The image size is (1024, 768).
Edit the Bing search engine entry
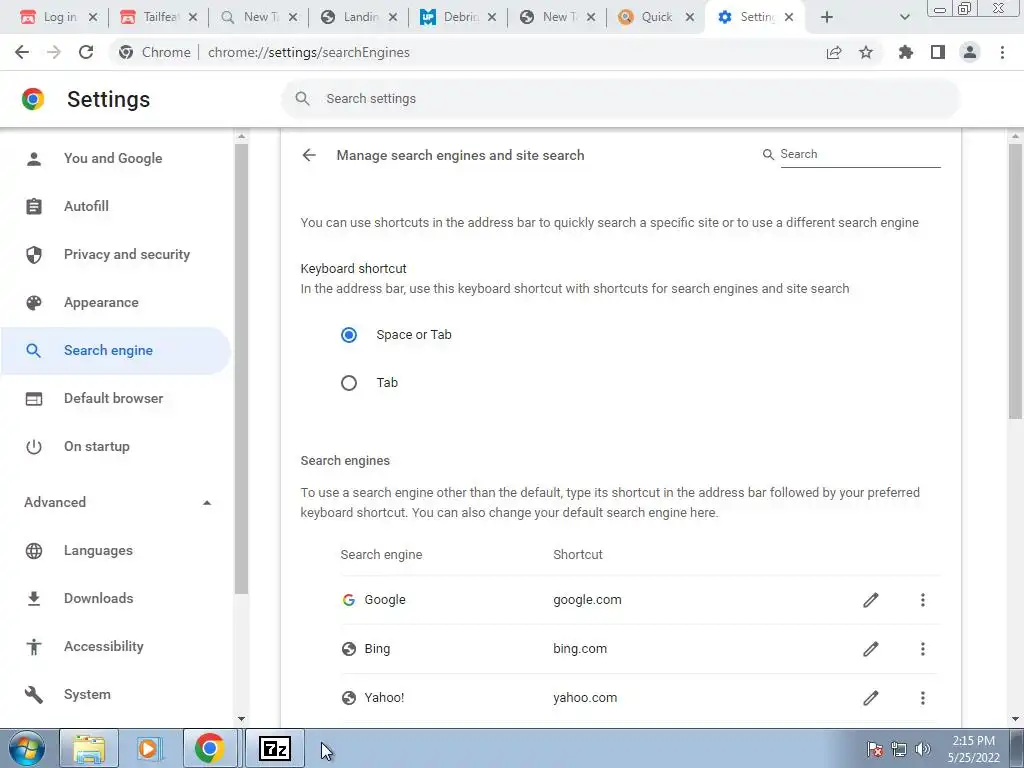(871, 648)
